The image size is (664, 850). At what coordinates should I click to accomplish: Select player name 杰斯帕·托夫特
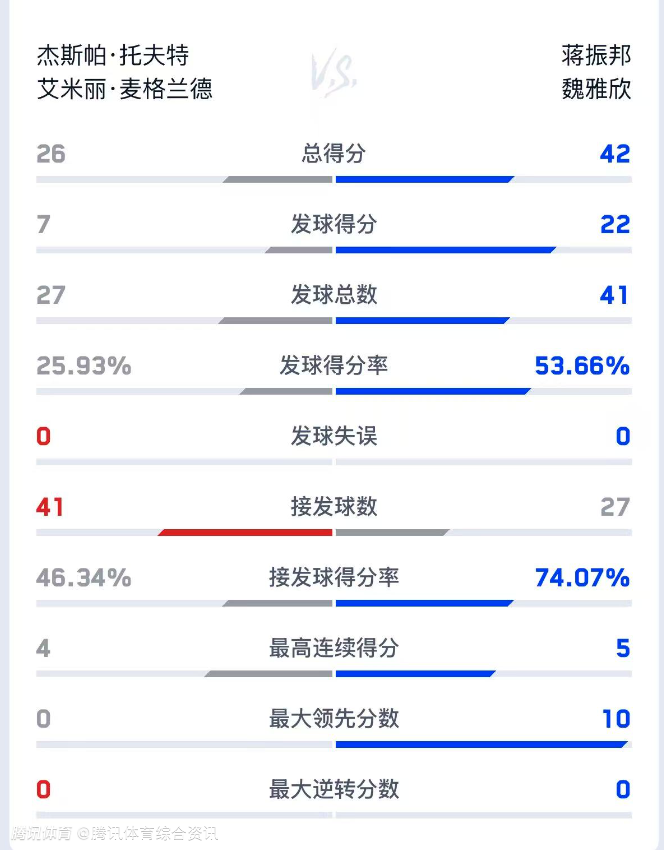coord(112,55)
